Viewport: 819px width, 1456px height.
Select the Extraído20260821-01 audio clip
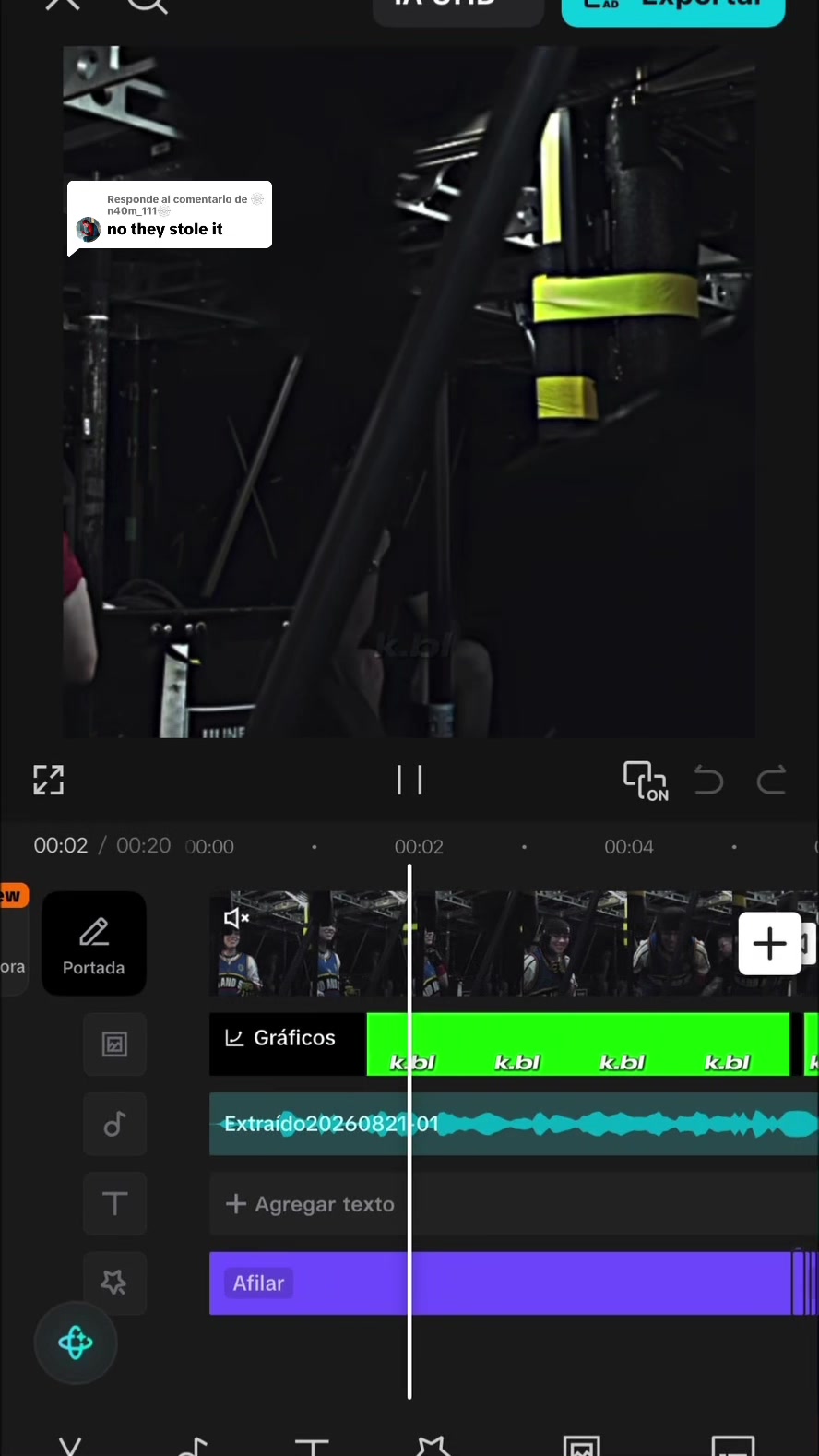point(514,1124)
